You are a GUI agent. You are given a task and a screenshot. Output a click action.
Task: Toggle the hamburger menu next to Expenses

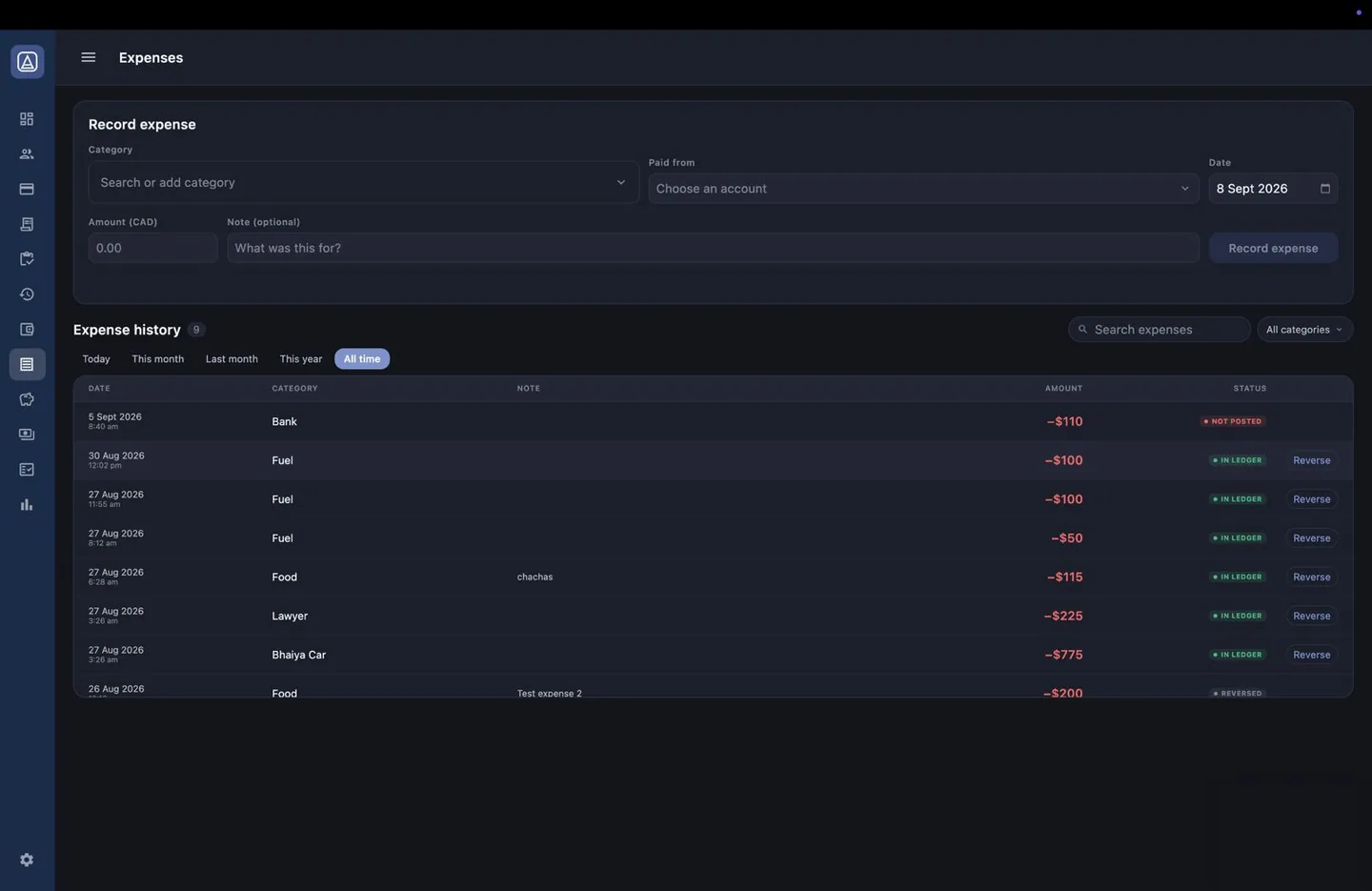click(x=89, y=57)
